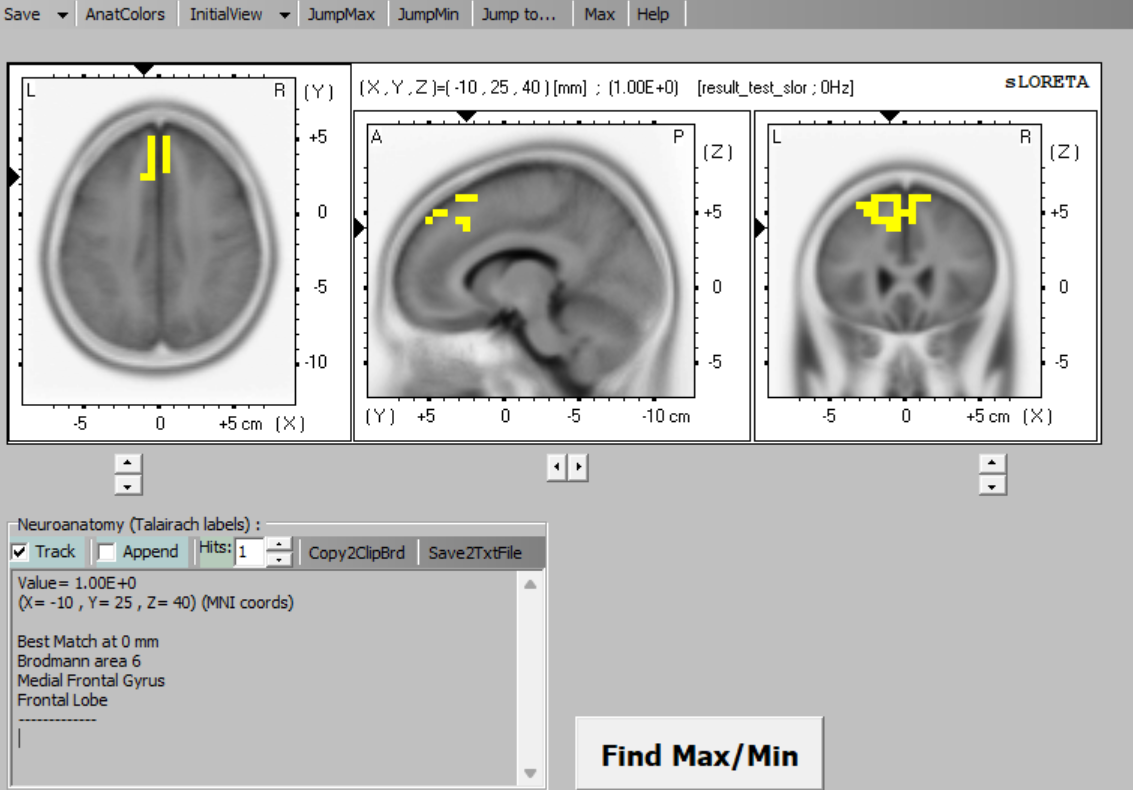The width and height of the screenshot is (1133, 790).
Task: Click up arrow below coronal slice view
Action: [991, 464]
